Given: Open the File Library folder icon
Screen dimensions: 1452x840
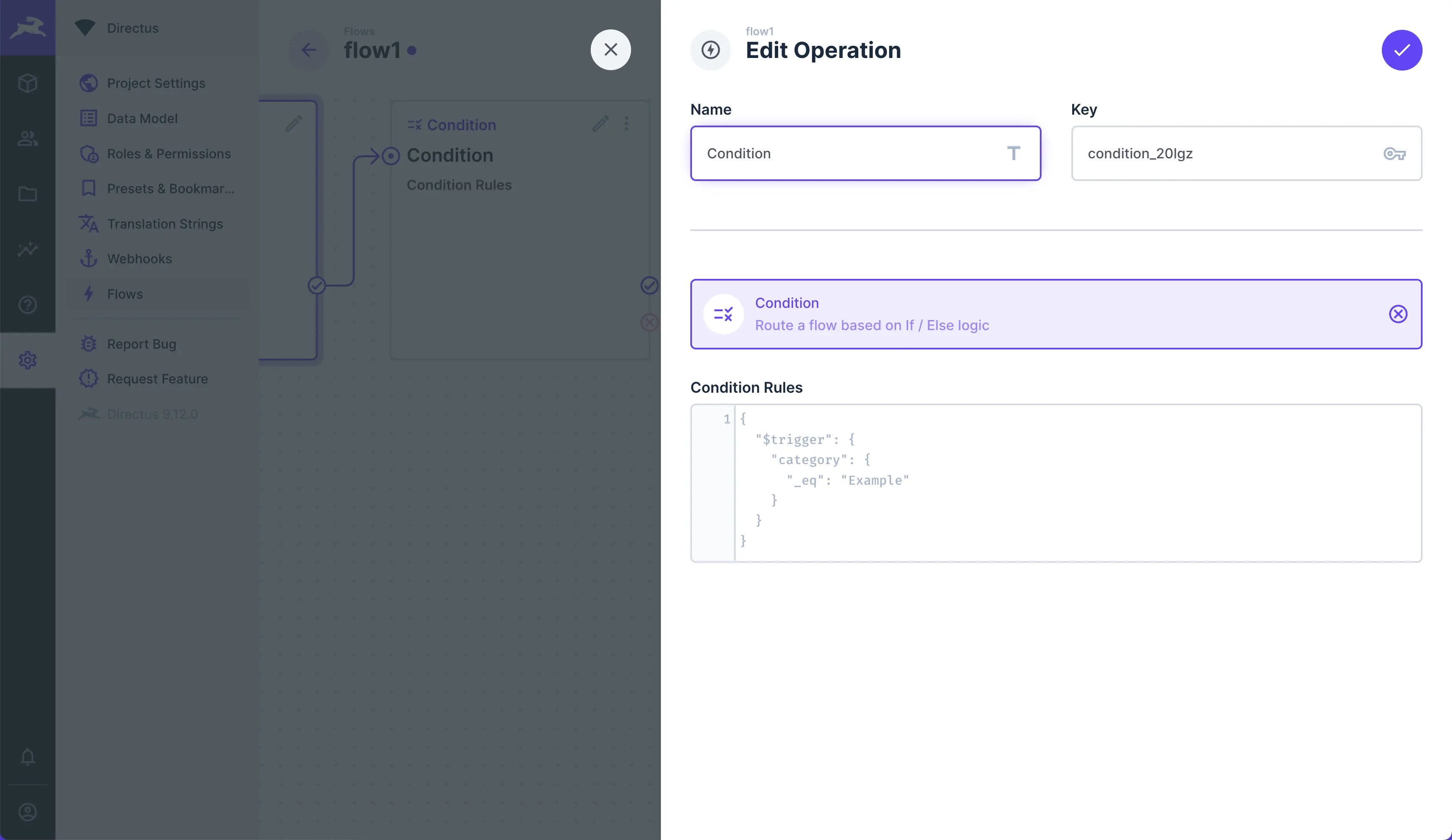Looking at the screenshot, I should [28, 194].
